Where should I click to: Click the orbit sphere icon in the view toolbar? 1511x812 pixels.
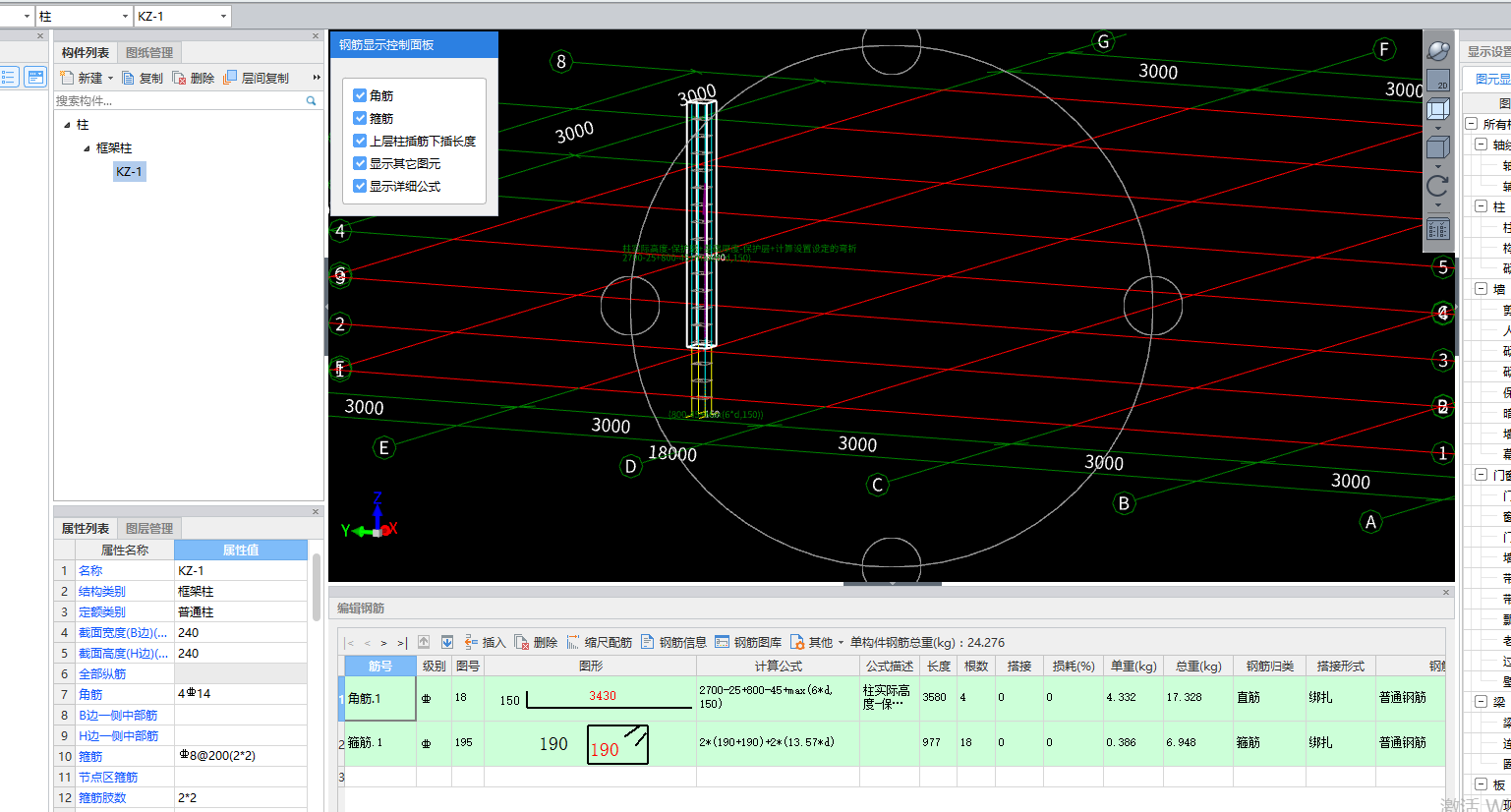click(x=1437, y=51)
